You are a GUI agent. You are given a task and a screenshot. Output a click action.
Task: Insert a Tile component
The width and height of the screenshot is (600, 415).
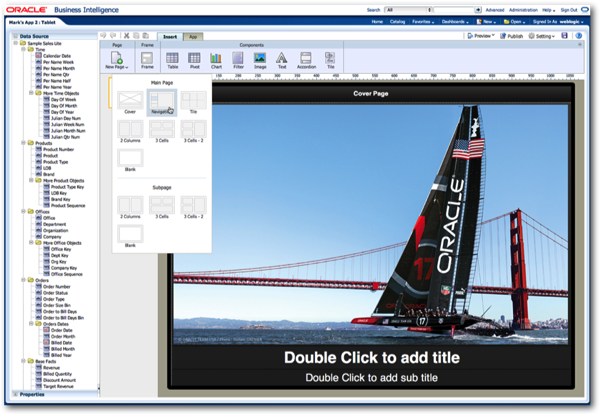[x=330, y=60]
